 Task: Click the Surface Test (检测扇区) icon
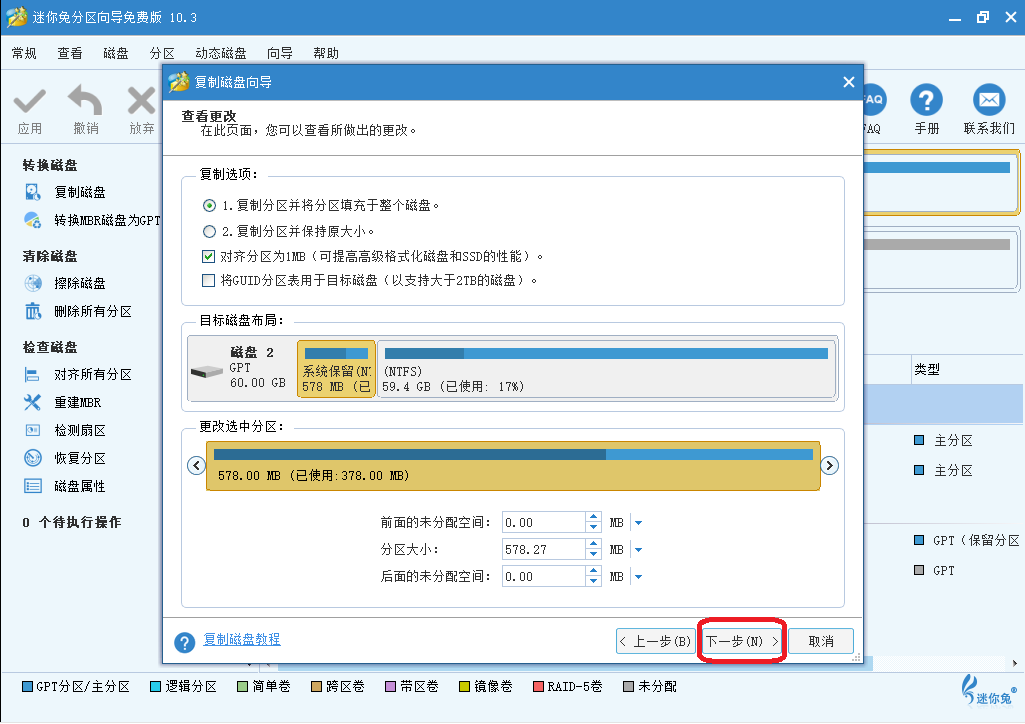(x=33, y=430)
